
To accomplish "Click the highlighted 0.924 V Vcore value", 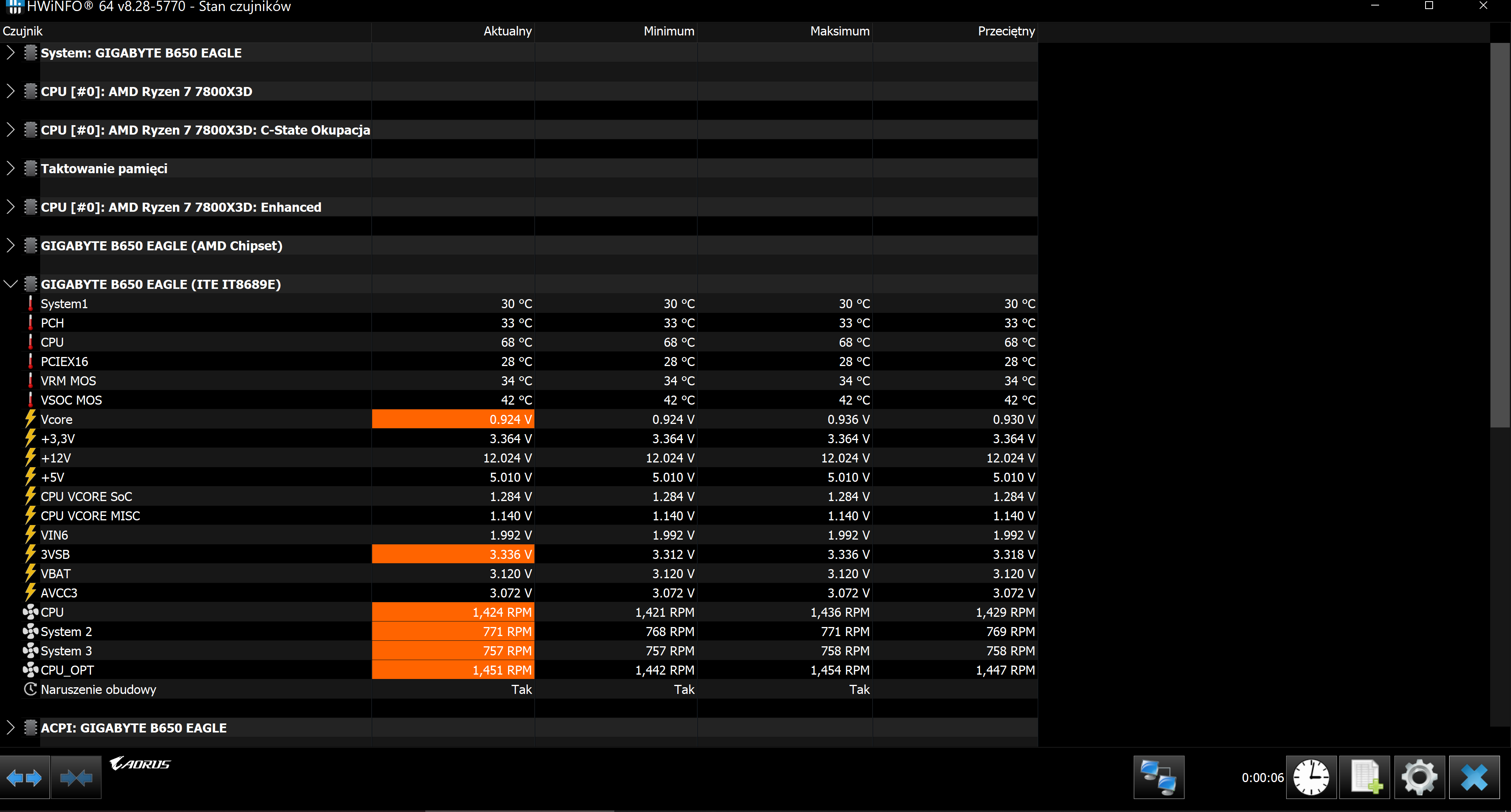I will click(x=453, y=419).
